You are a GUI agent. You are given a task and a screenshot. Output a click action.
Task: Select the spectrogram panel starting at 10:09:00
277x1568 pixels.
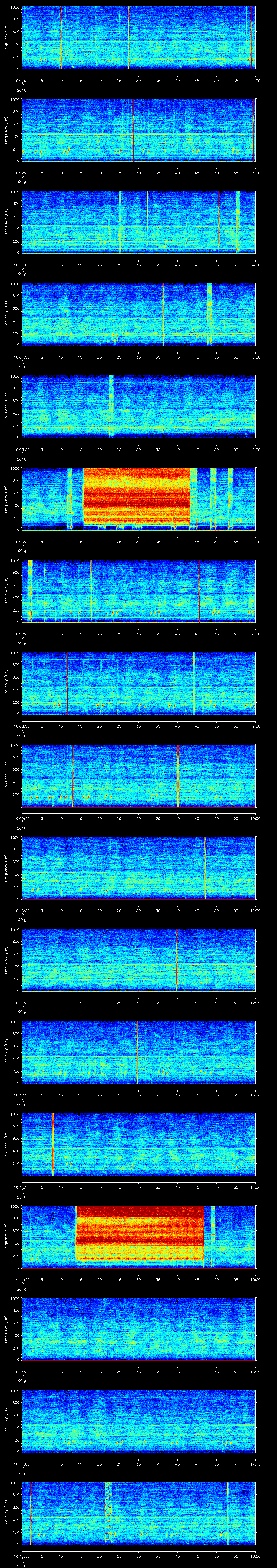tap(139, 775)
